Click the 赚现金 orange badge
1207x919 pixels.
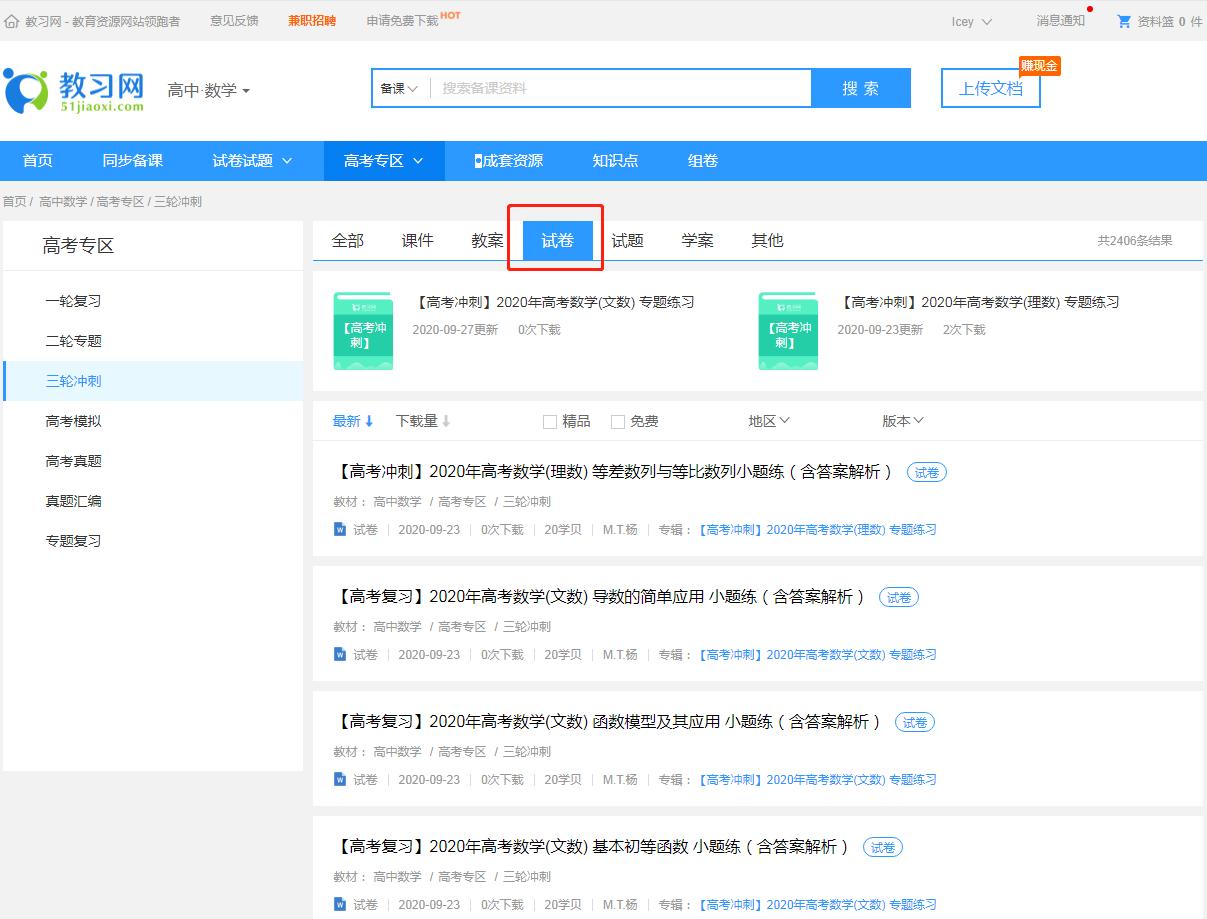[x=1040, y=65]
